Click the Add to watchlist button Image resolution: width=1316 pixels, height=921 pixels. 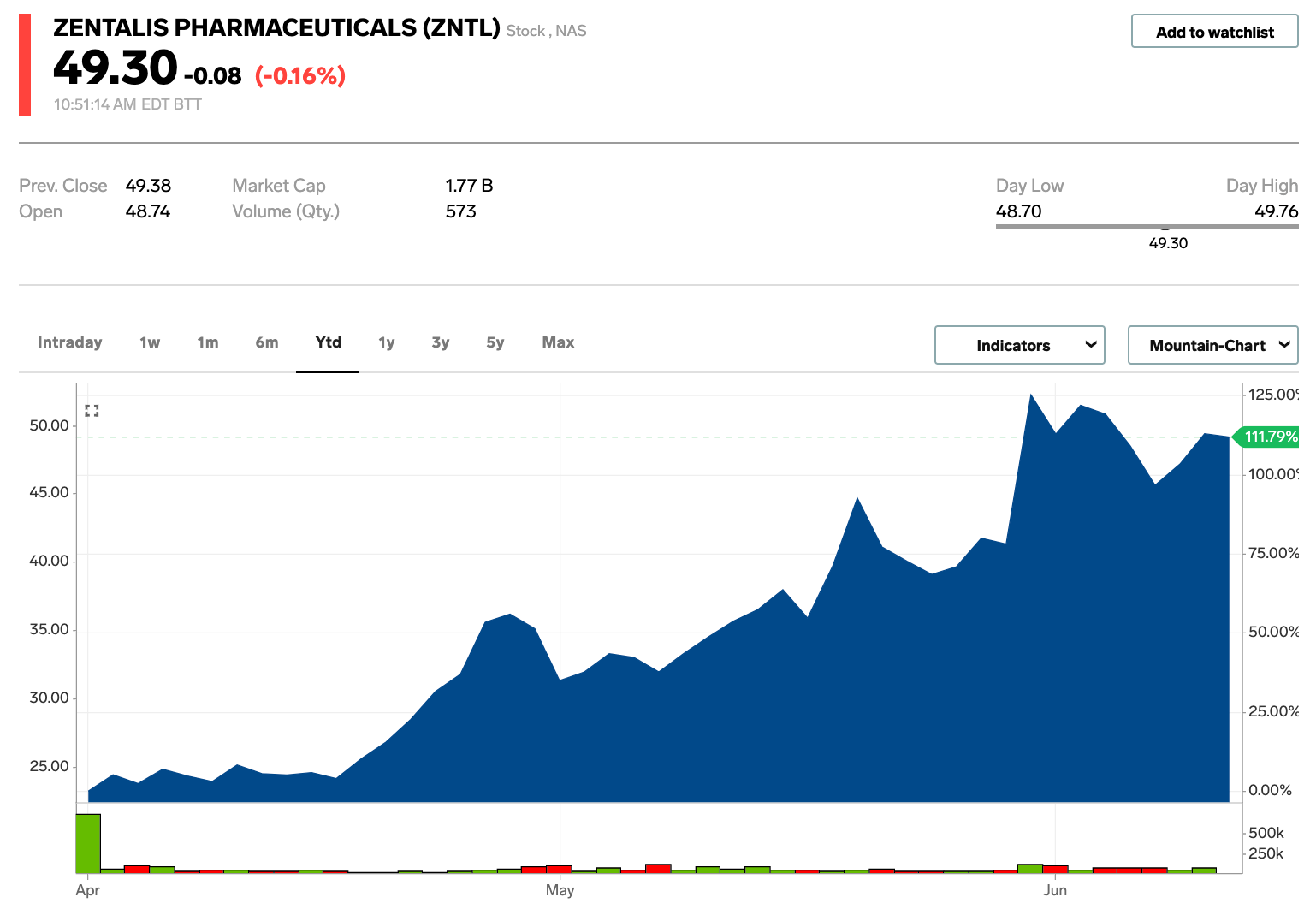1214,32
